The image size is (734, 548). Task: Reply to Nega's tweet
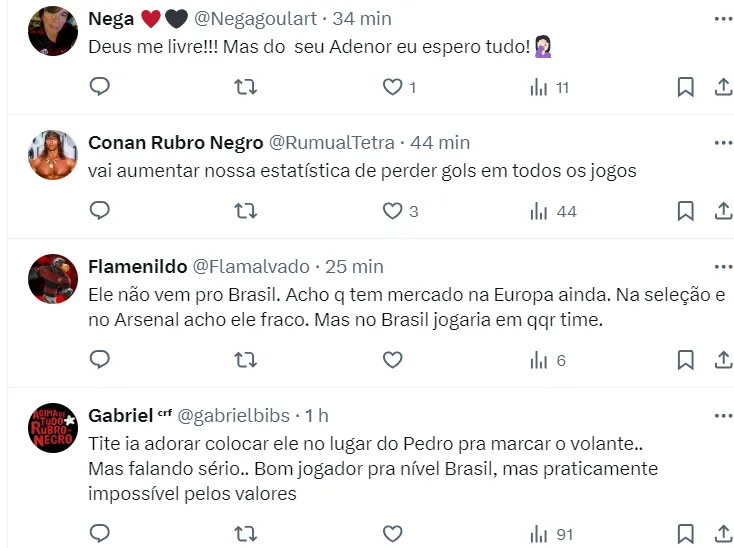(99, 87)
